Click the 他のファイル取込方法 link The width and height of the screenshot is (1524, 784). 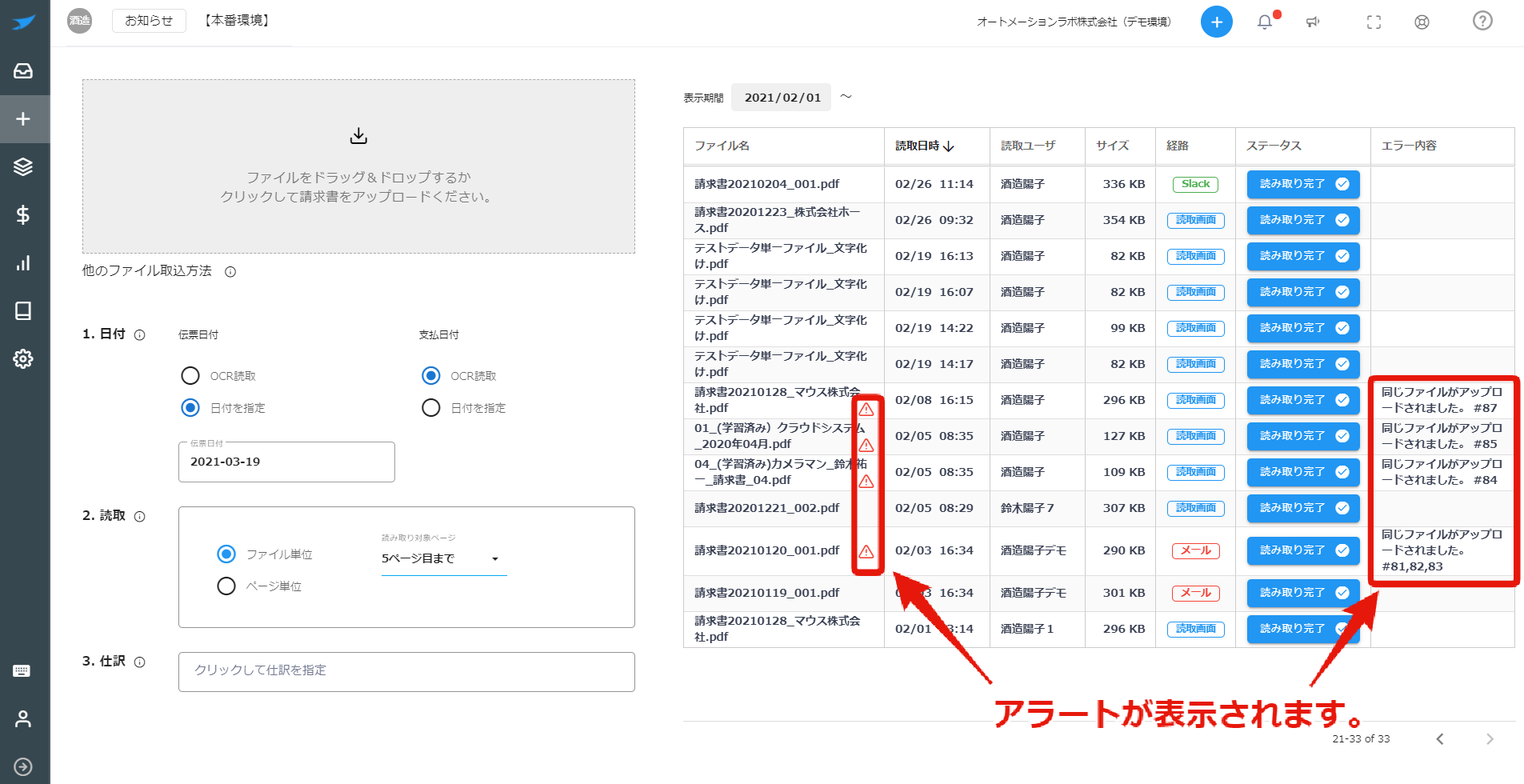click(147, 271)
